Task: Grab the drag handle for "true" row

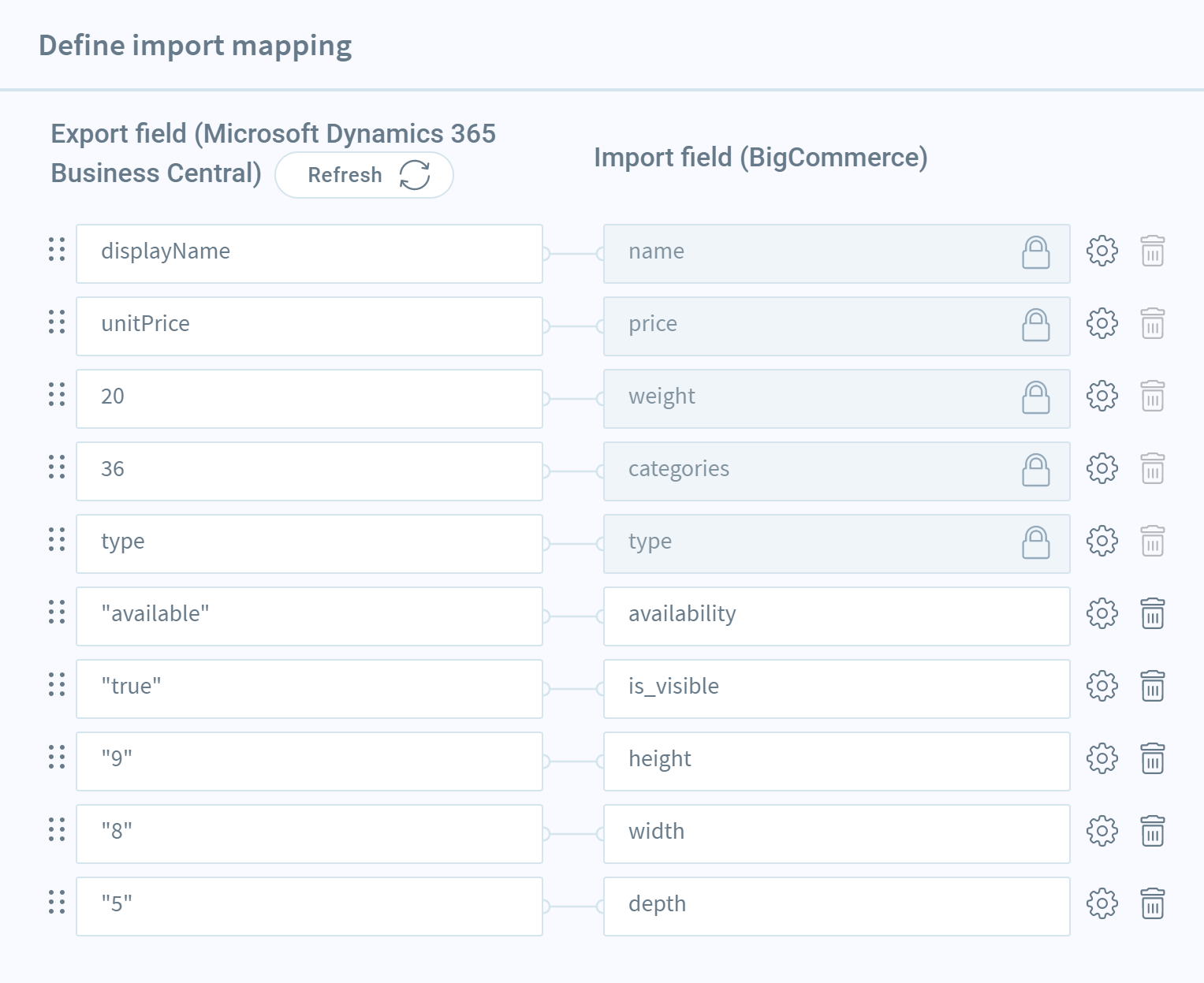Action: pyautogui.click(x=57, y=684)
